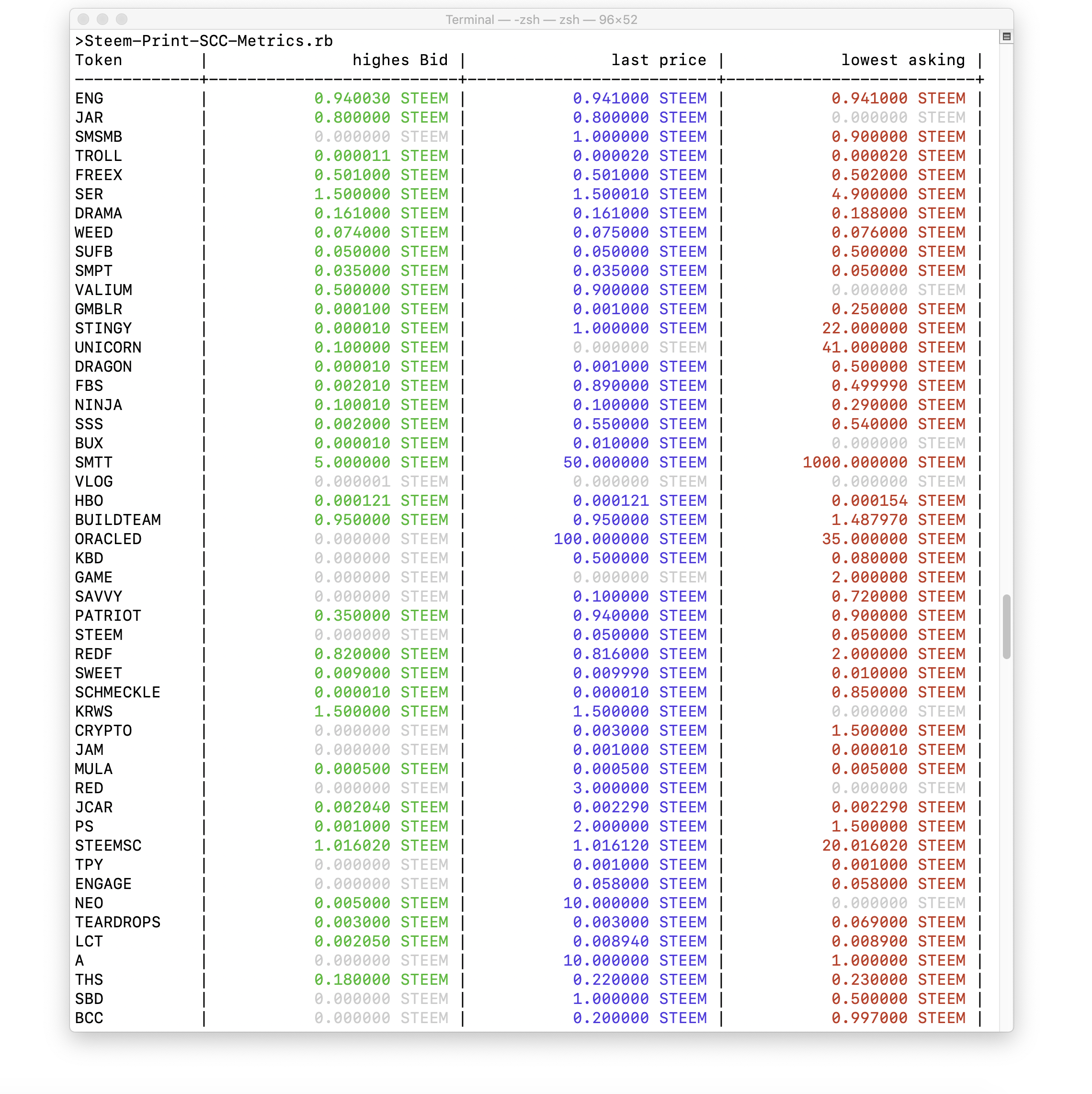Screen dimensions: 1092x1094
Task: Click UNICORN lowest asking 41.000000 STEEM
Action: [894, 348]
